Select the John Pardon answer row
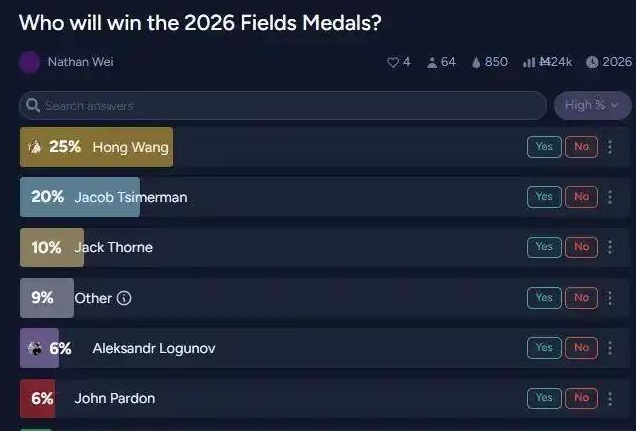Image resolution: width=636 pixels, height=431 pixels. point(324,399)
